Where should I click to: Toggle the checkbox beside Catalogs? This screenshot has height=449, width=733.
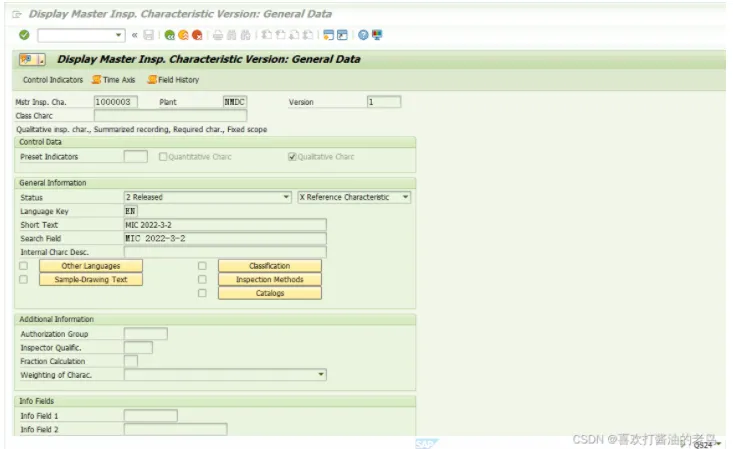(x=202, y=293)
